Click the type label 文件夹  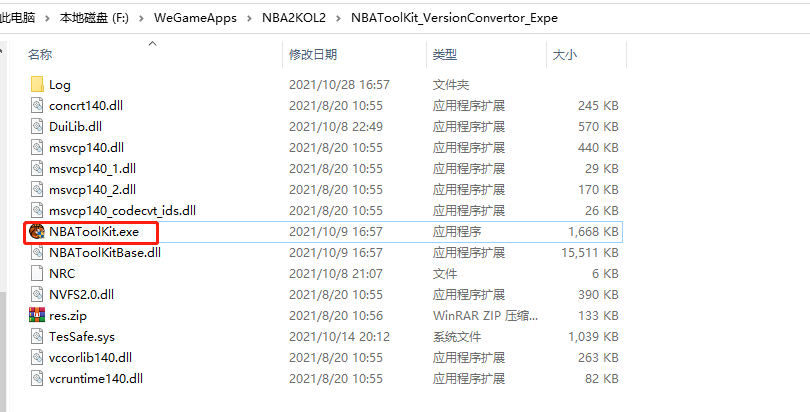[x=451, y=85]
